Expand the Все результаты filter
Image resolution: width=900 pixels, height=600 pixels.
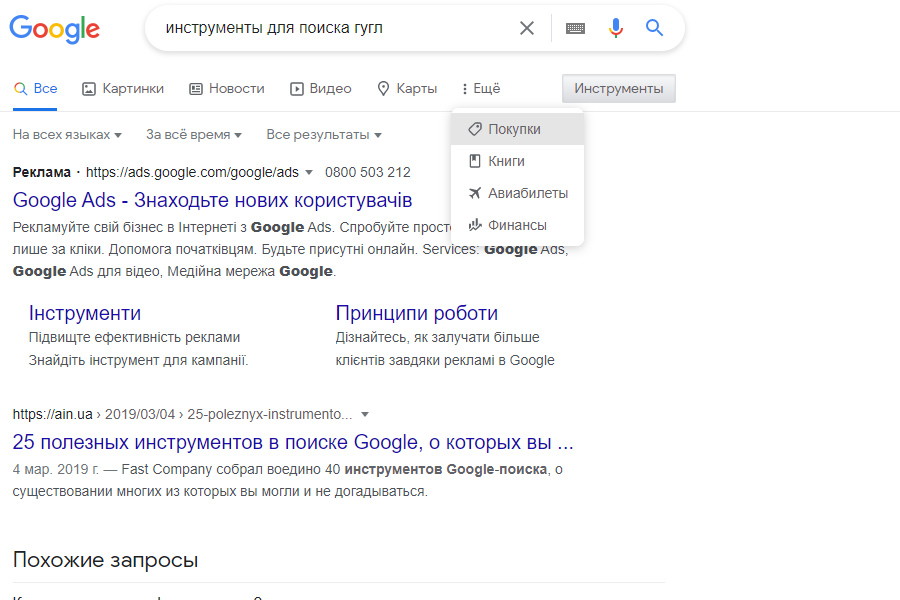tap(323, 134)
